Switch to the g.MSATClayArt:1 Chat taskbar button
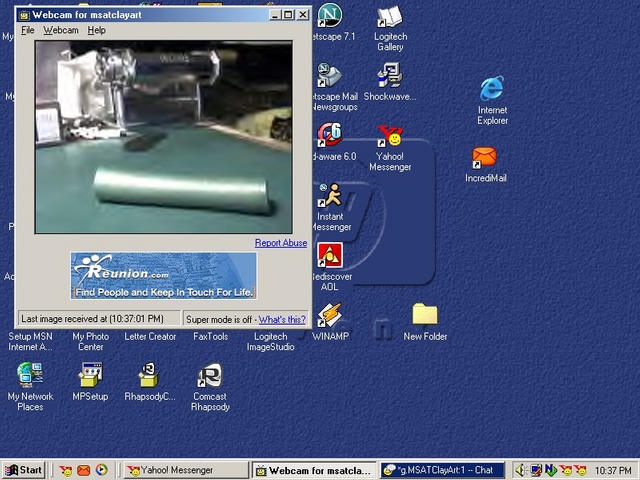Screen dimensions: 640x480 [x=443, y=470]
